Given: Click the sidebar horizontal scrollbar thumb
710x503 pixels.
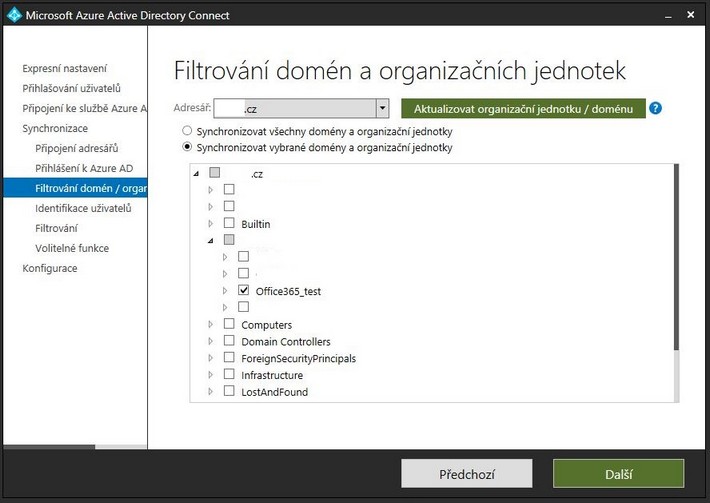Looking at the screenshot, I should [49, 447].
